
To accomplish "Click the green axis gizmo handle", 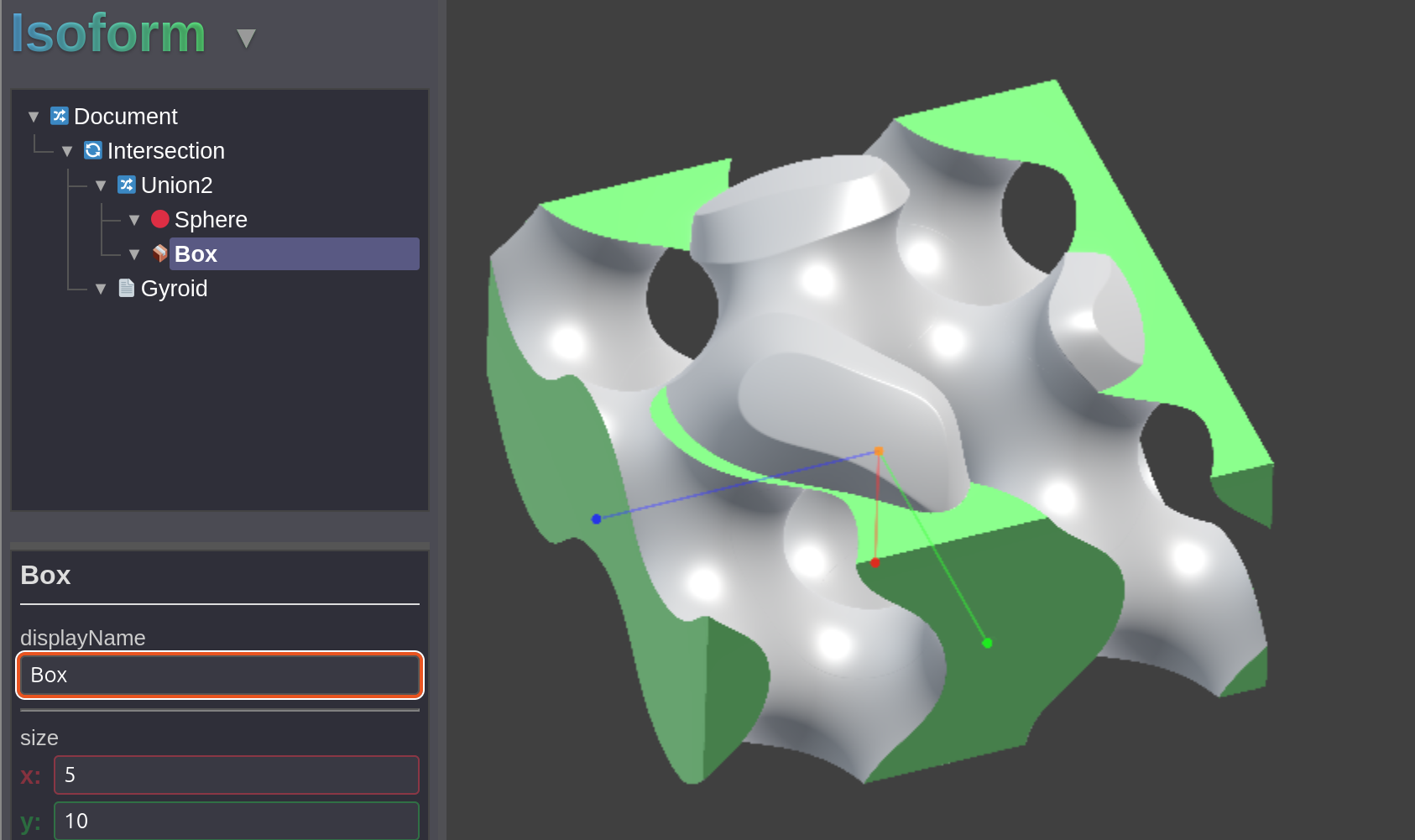I will (x=987, y=643).
